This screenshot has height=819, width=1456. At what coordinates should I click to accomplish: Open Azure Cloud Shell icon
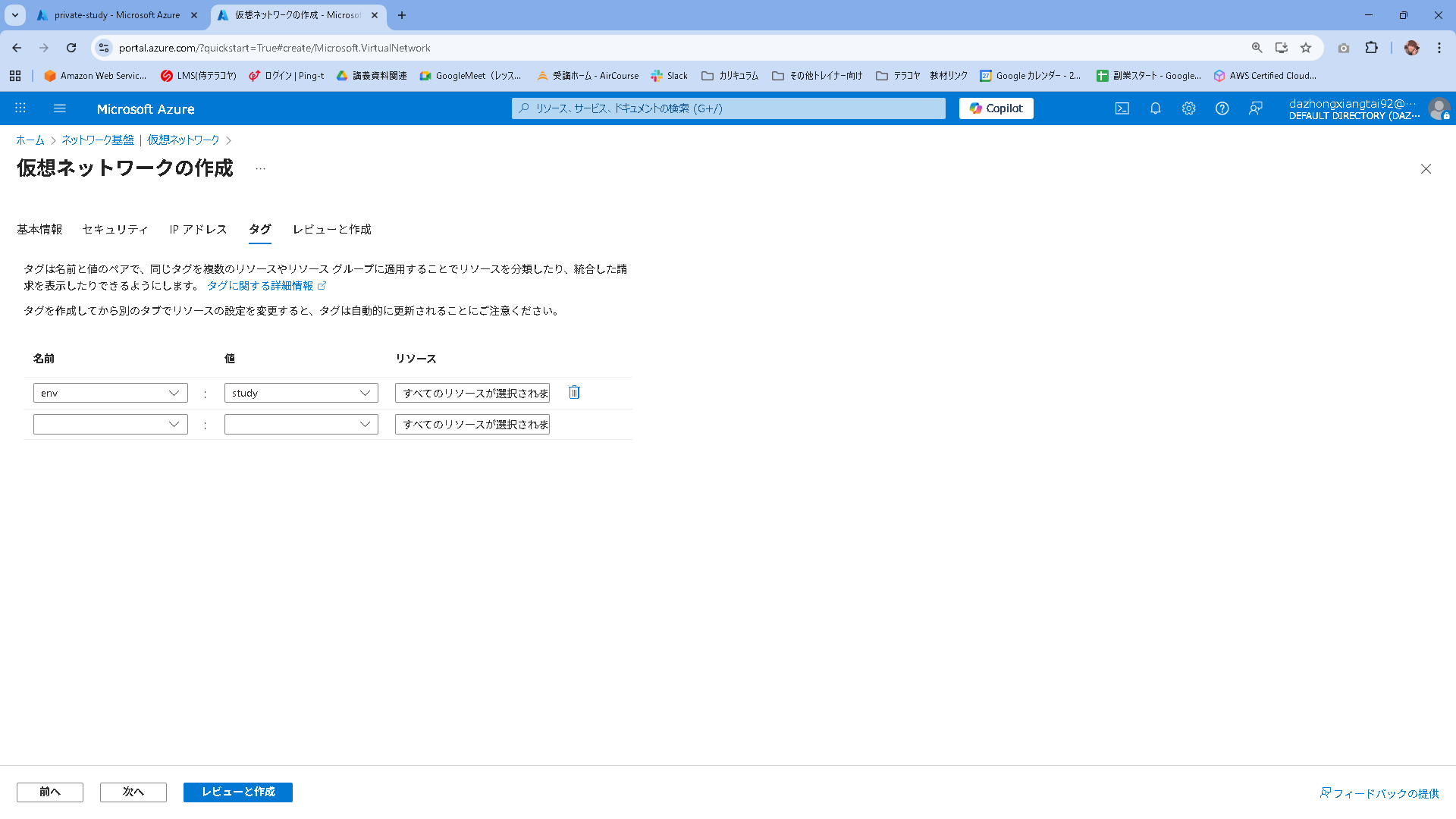1122,108
